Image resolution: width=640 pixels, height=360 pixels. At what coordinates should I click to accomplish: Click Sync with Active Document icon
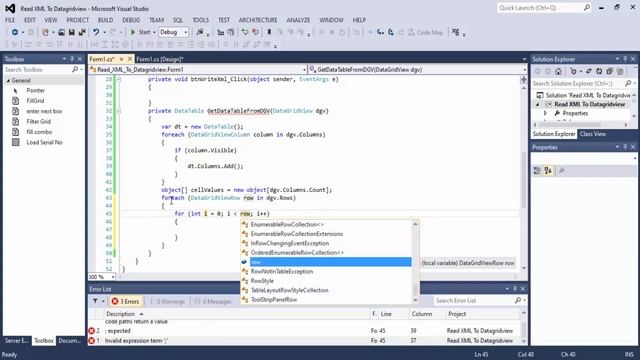pyautogui.click(x=589, y=71)
